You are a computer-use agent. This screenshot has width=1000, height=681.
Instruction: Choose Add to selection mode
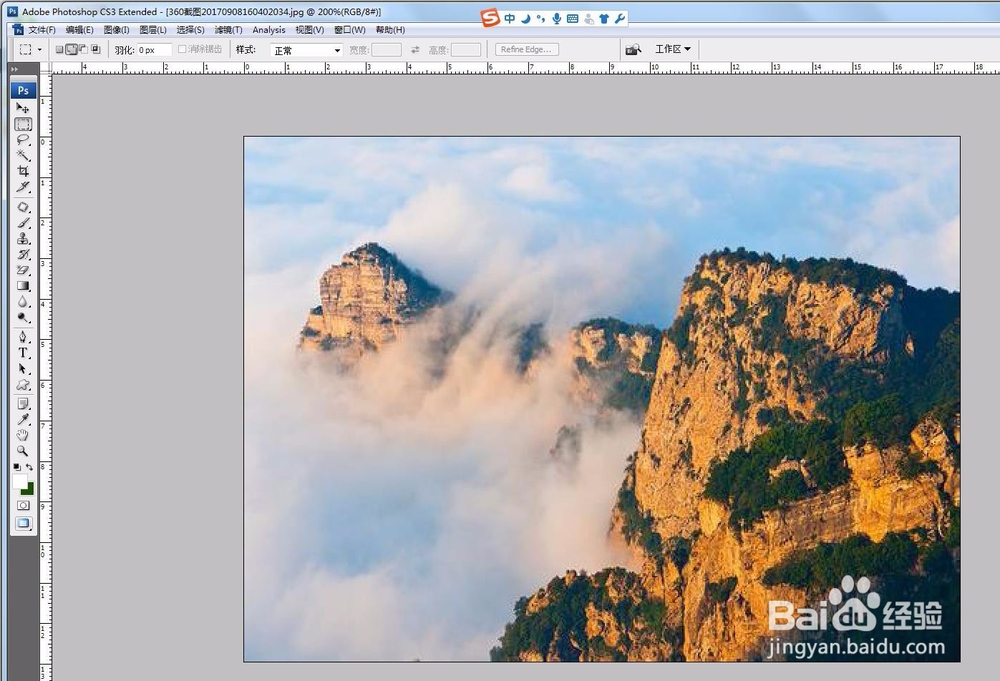click(x=71, y=49)
